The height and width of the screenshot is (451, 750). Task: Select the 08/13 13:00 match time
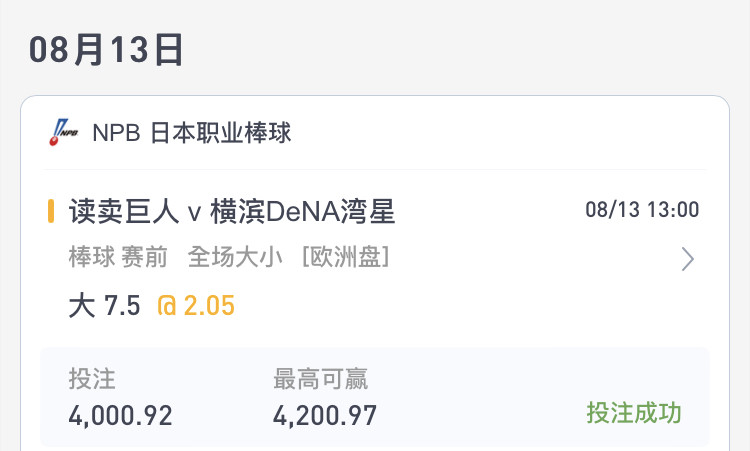(642, 209)
